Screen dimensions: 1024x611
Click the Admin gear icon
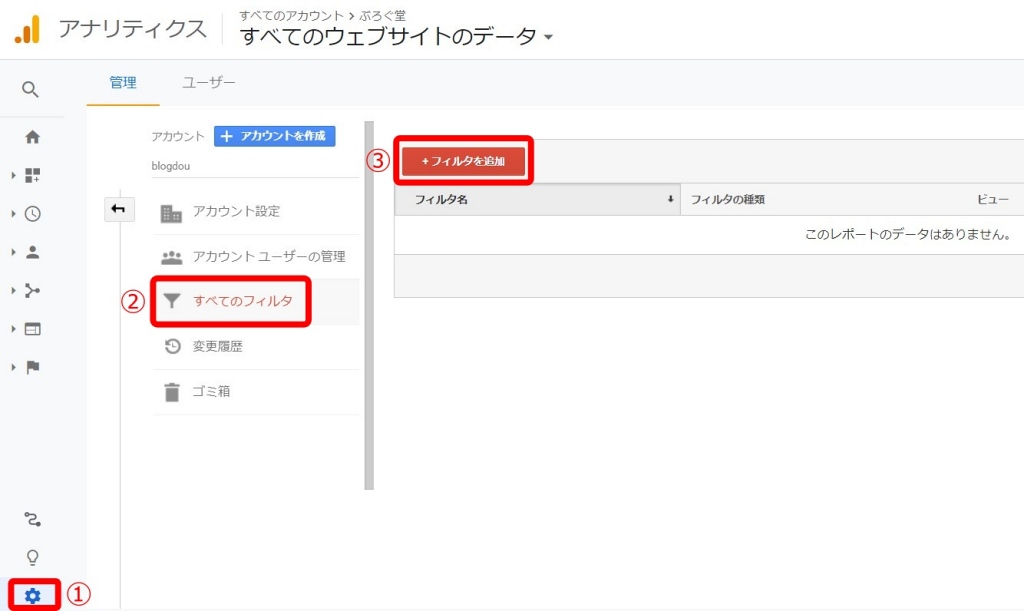point(32,596)
